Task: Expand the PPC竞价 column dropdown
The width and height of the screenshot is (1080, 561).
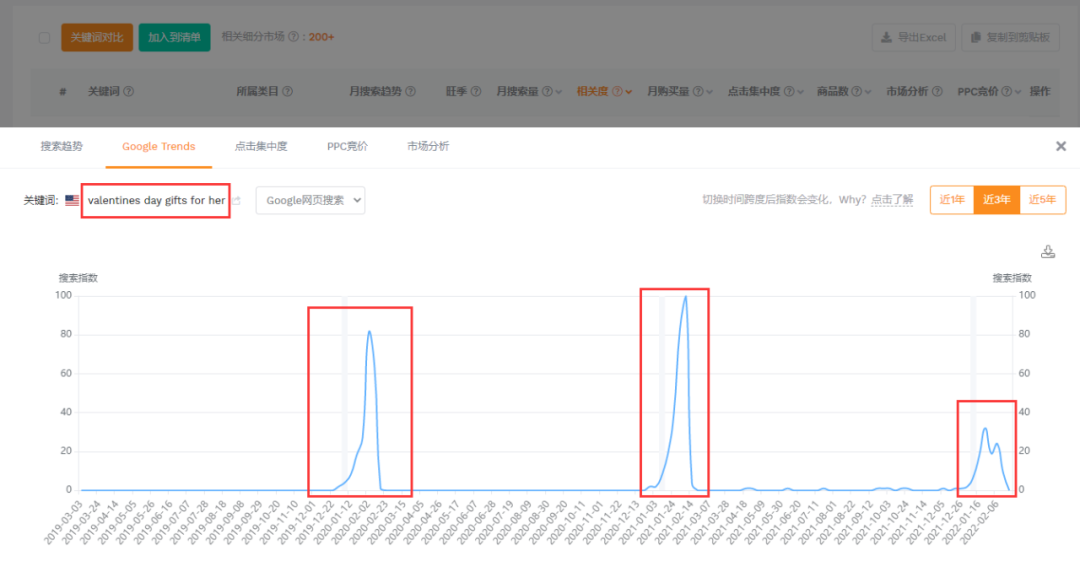Action: (x=1018, y=92)
